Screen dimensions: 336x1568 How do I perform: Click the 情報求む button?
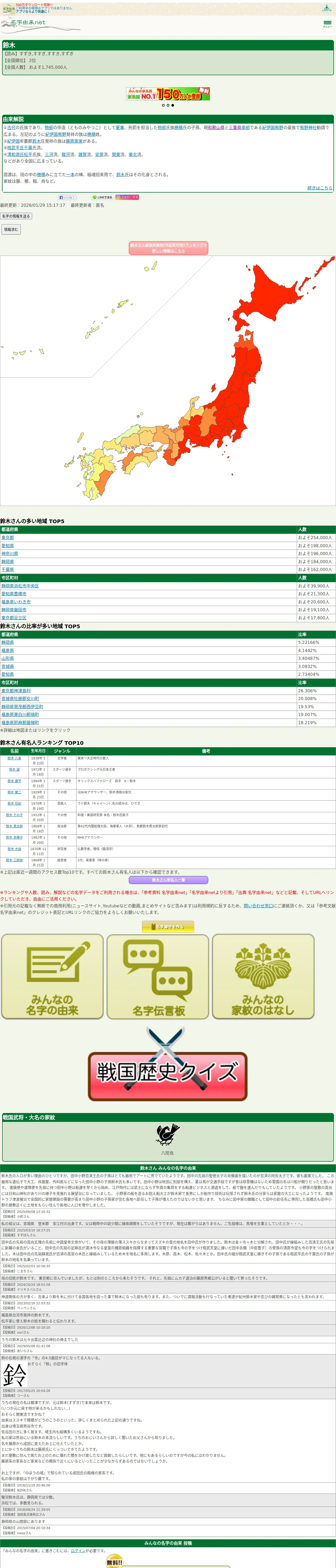tap(10, 229)
